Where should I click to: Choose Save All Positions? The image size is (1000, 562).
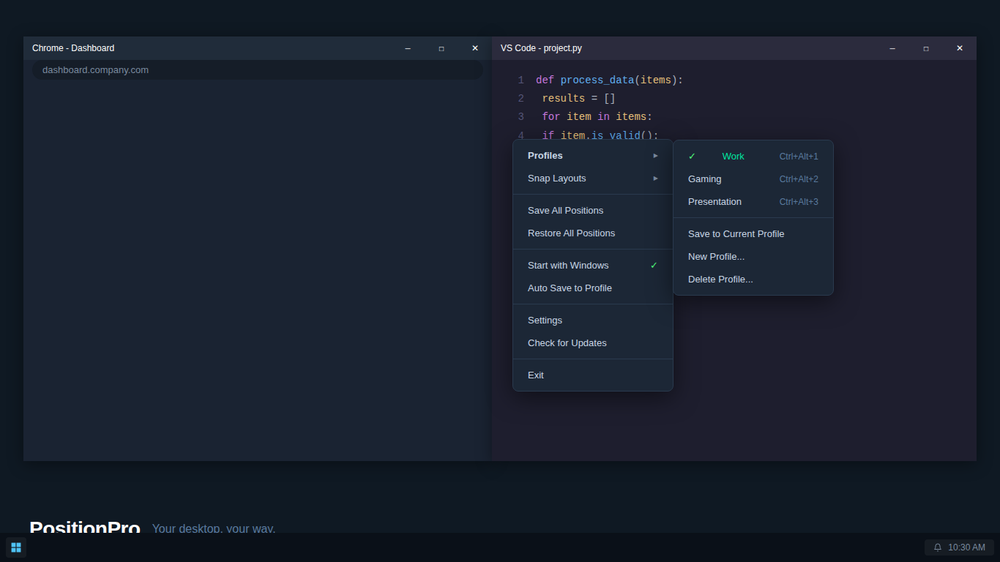point(592,211)
